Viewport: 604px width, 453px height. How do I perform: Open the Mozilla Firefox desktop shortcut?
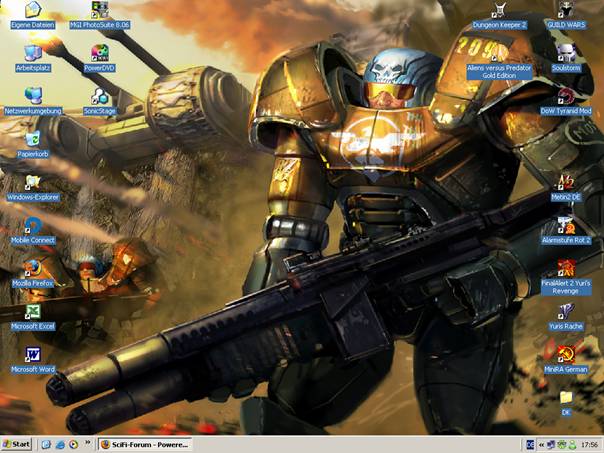coord(33,268)
